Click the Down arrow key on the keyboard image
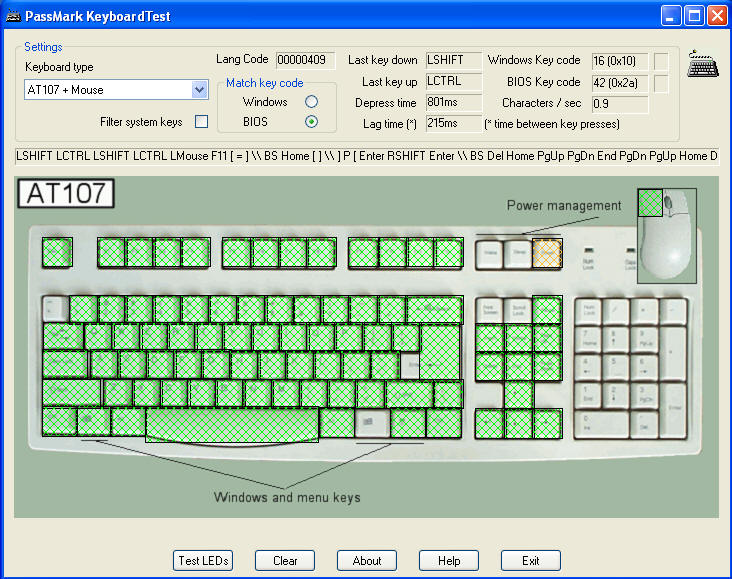 tap(518, 424)
